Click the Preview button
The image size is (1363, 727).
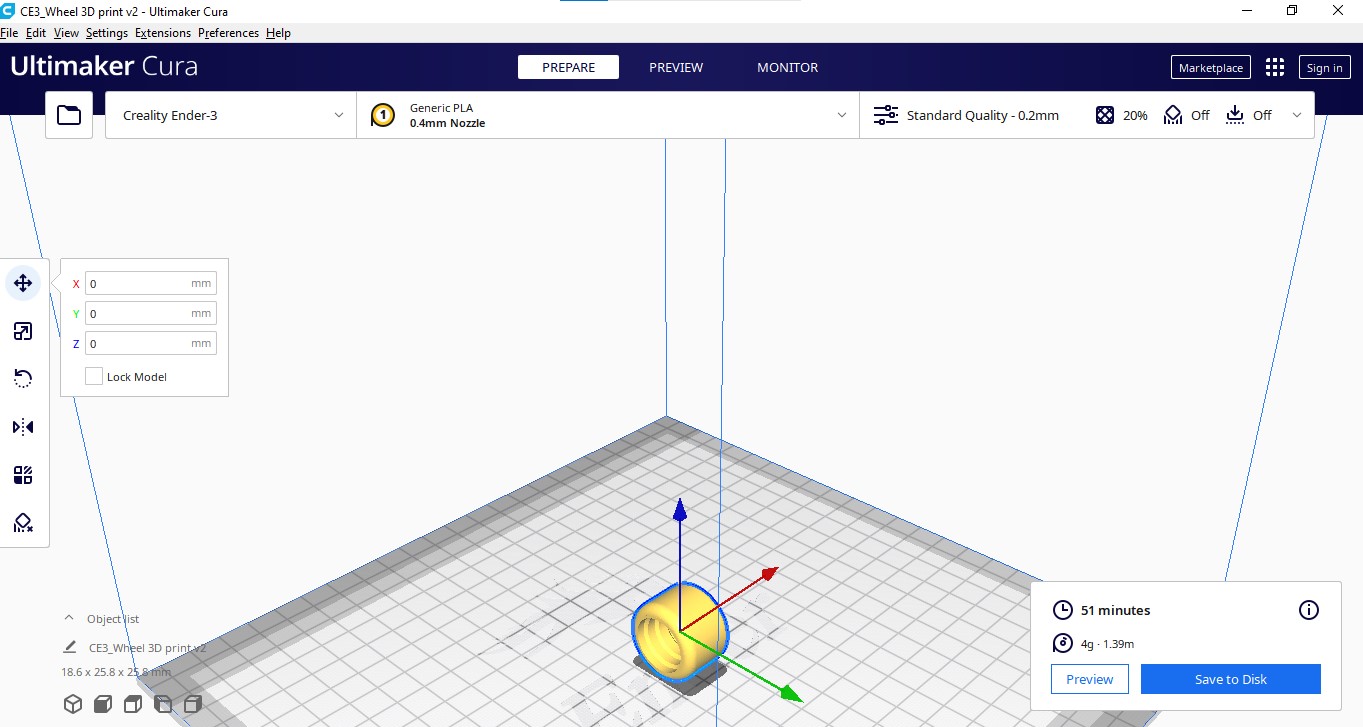point(1089,679)
